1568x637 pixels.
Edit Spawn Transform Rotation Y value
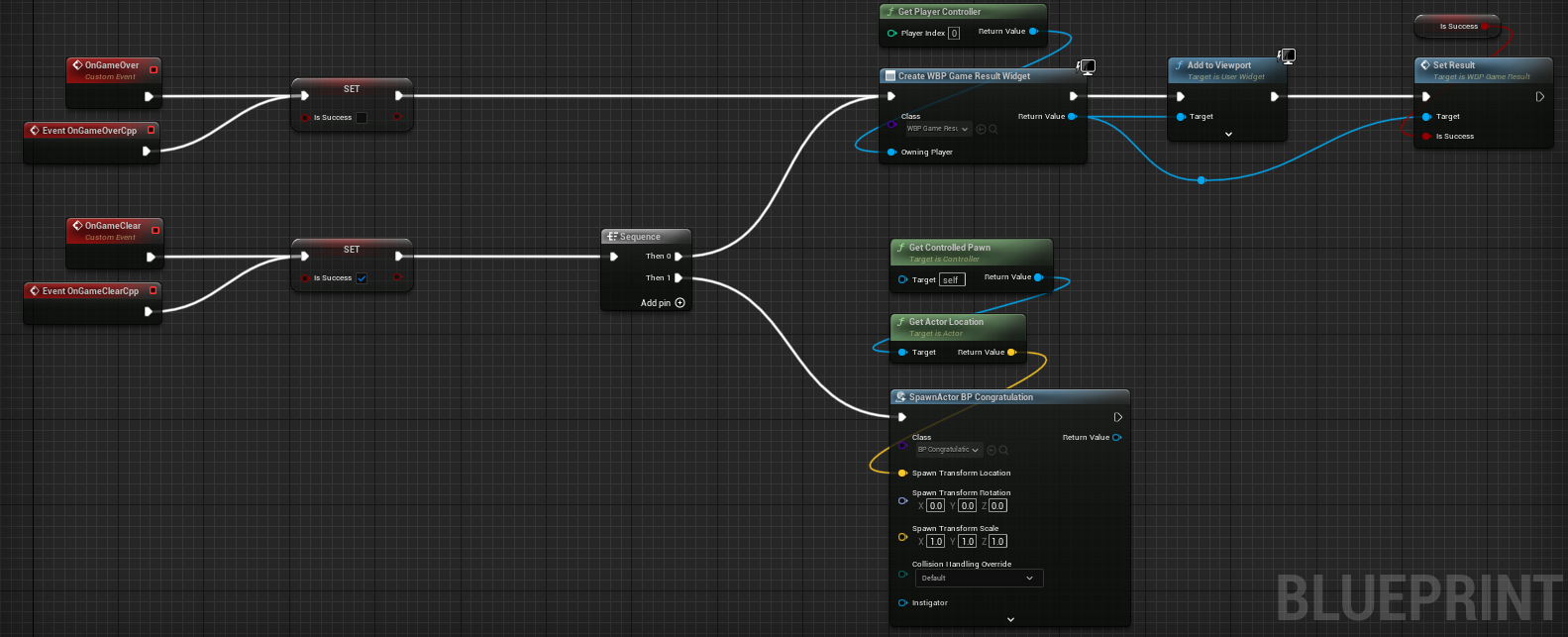coord(967,505)
